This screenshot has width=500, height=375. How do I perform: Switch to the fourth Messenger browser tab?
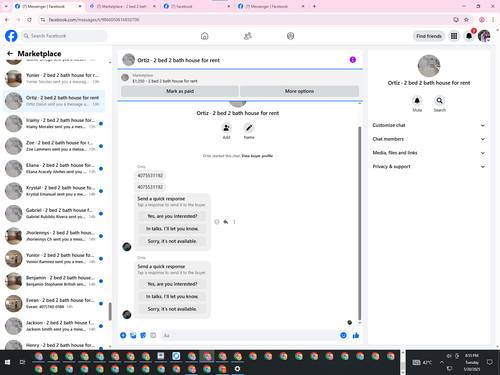click(x=271, y=6)
